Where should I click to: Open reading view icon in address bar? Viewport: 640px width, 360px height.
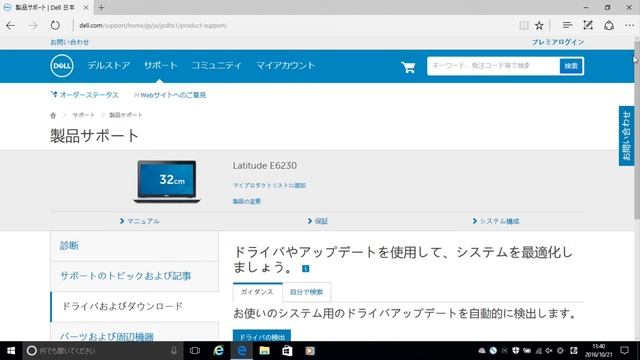click(x=524, y=25)
